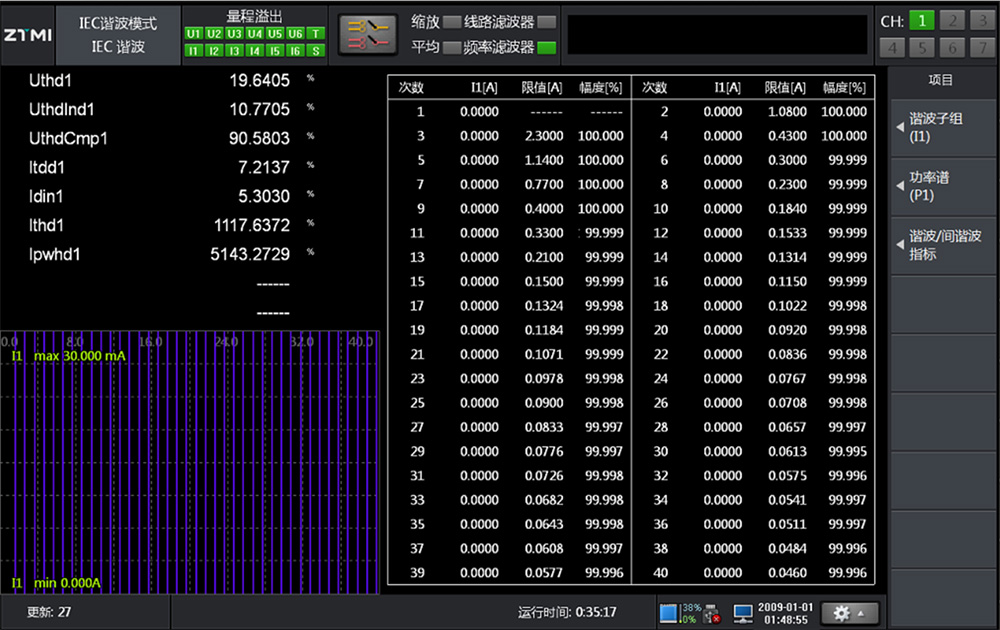Select the UthdInd1 measurement row

(172, 110)
